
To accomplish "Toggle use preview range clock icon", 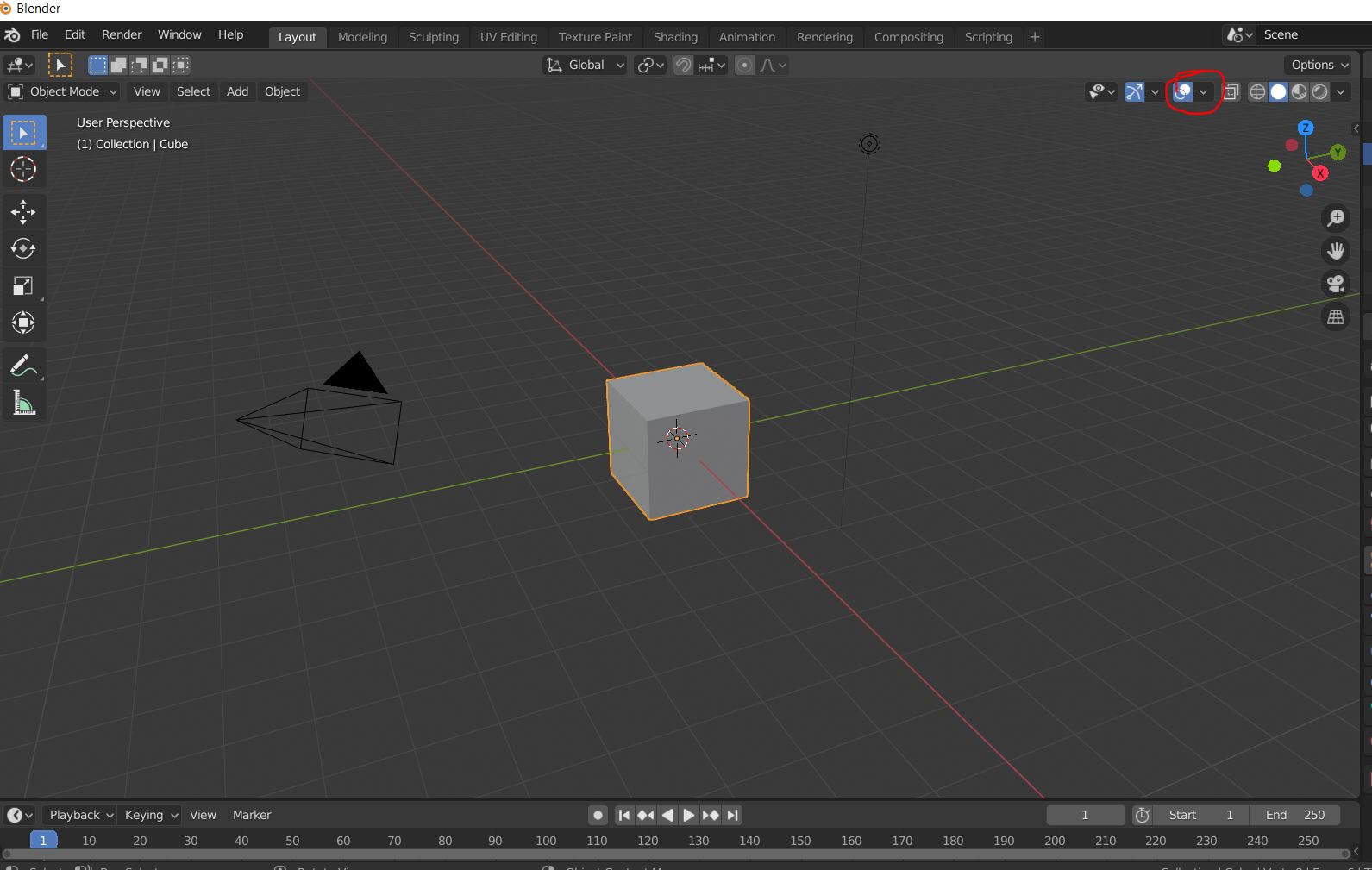I will (1143, 815).
